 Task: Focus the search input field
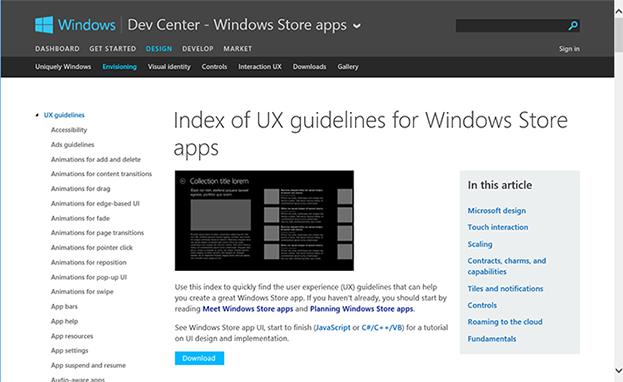(x=511, y=26)
